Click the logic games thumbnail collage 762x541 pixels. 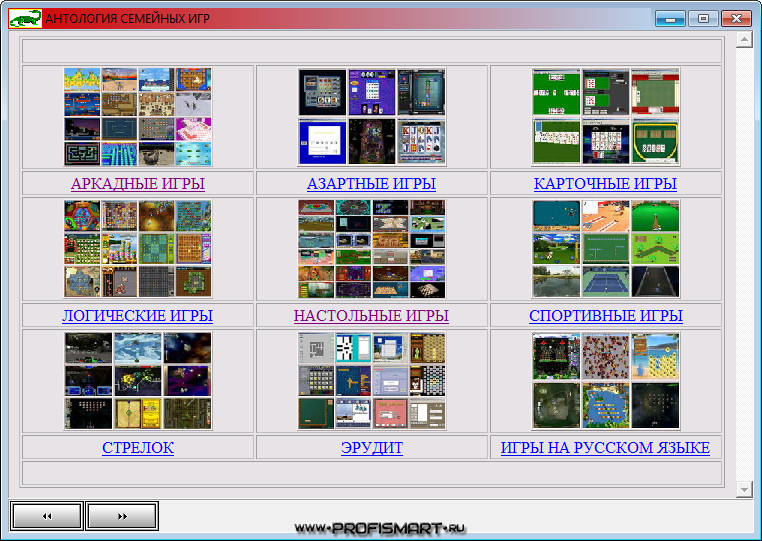(x=138, y=249)
